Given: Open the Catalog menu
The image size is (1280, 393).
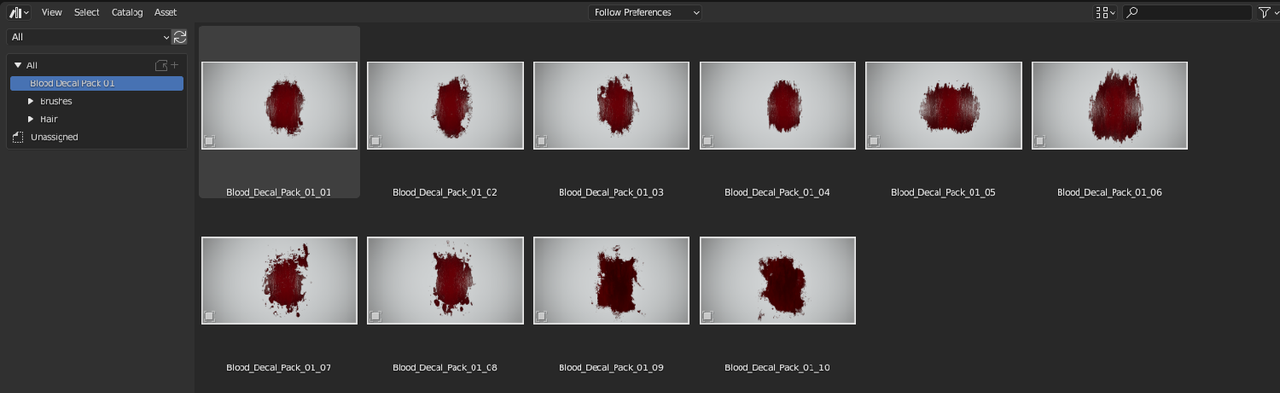Looking at the screenshot, I should [127, 12].
